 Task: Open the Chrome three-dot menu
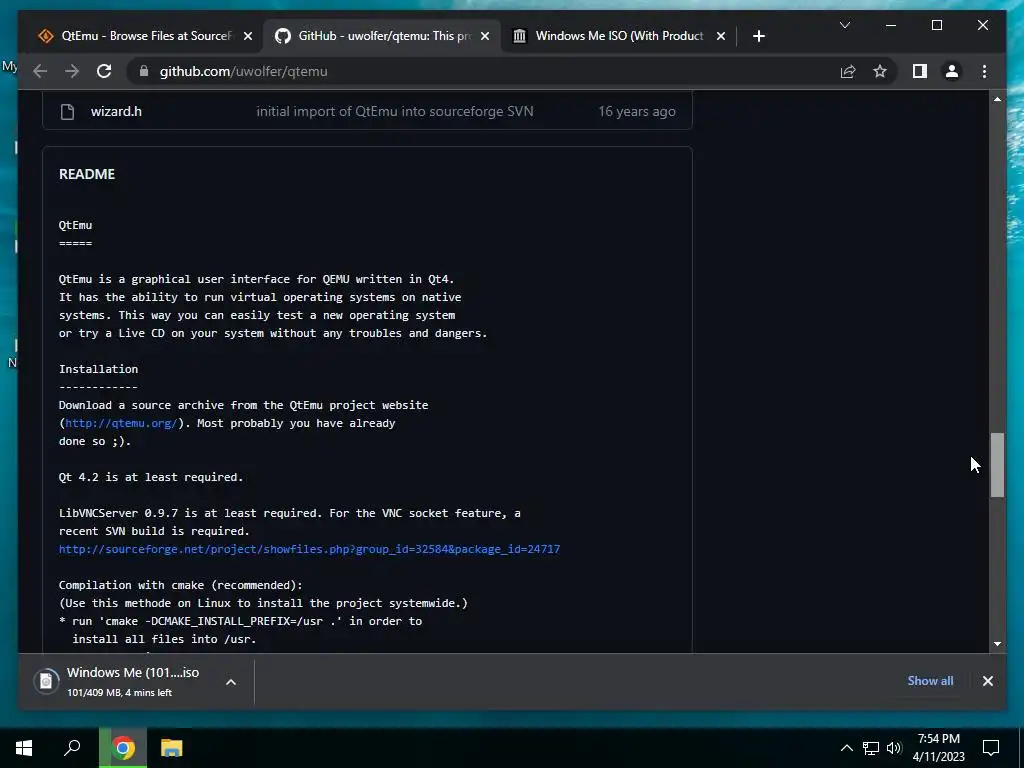[x=984, y=71]
